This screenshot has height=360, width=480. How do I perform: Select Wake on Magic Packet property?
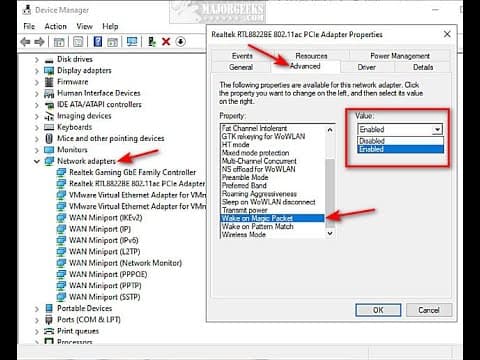click(x=272, y=218)
